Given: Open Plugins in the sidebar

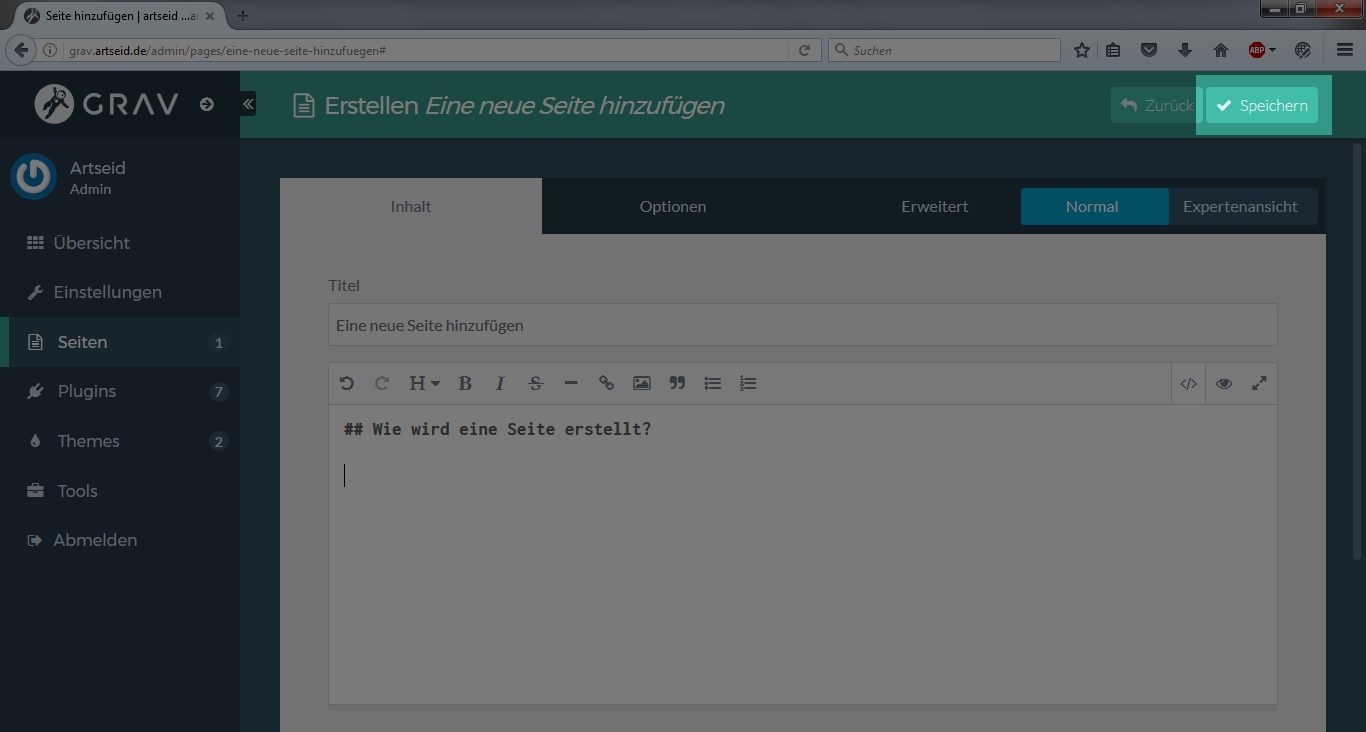Looking at the screenshot, I should point(87,392).
